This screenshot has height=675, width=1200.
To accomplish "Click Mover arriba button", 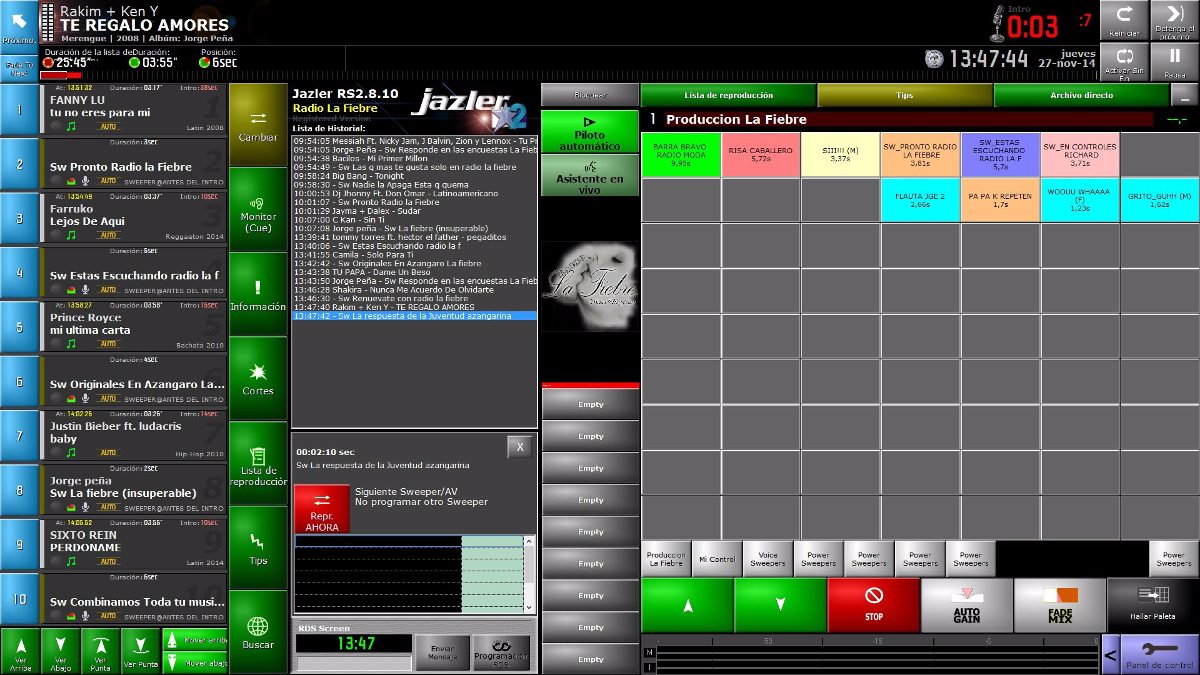I will [x=195, y=639].
